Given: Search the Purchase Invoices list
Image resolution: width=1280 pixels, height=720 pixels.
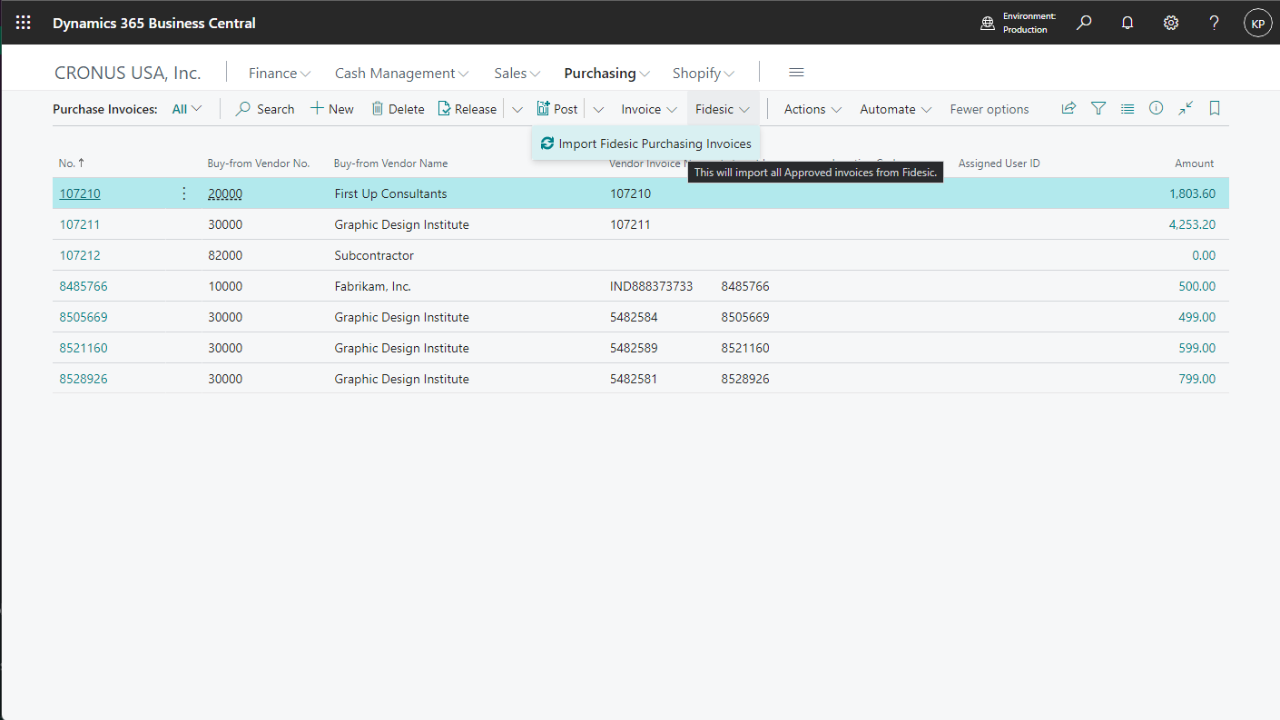Looking at the screenshot, I should click(x=265, y=109).
